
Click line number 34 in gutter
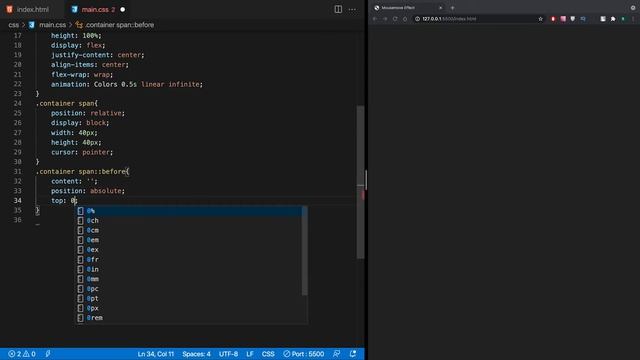click(x=18, y=200)
